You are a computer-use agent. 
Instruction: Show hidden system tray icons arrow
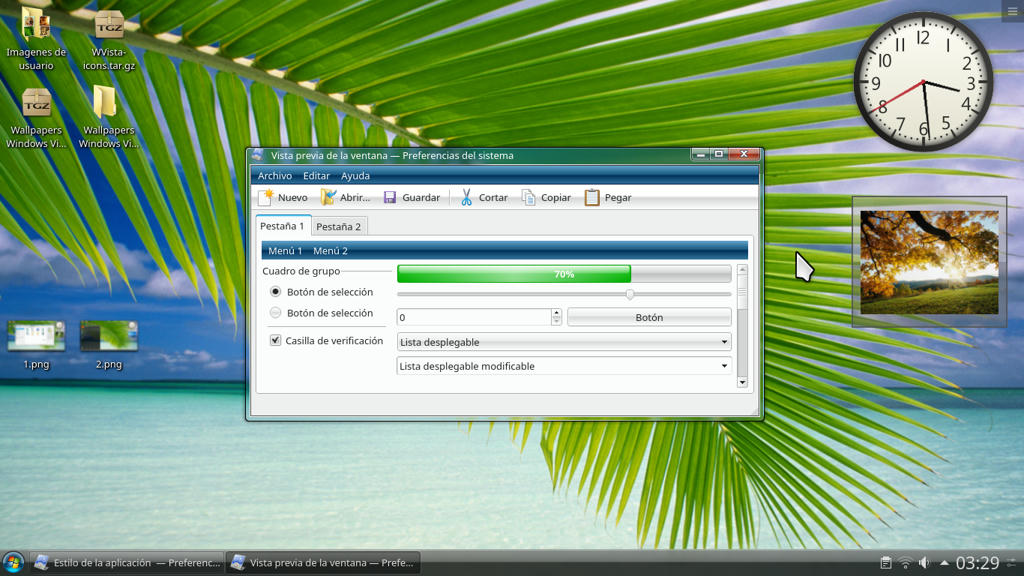[x=944, y=562]
